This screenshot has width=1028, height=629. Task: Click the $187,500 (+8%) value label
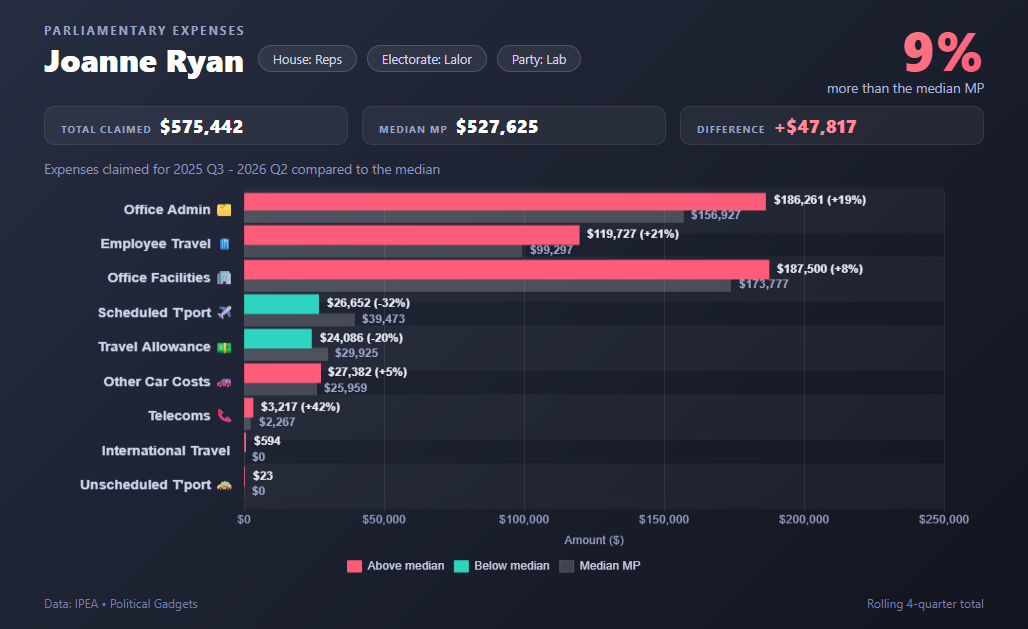(x=820, y=269)
